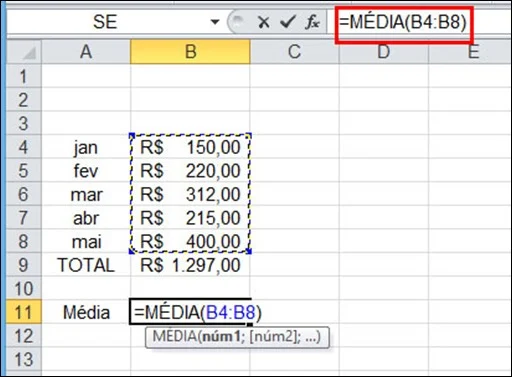Viewport: 512px width, 377px height.
Task: Confirm the formula with the checkmark icon
Action: 287,22
